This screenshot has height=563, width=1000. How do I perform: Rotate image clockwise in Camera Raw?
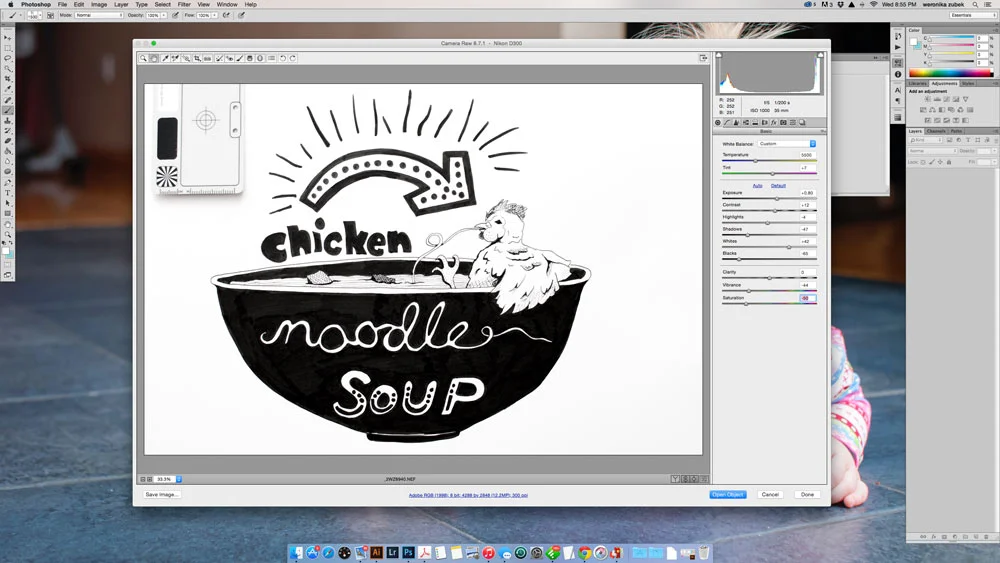click(293, 58)
